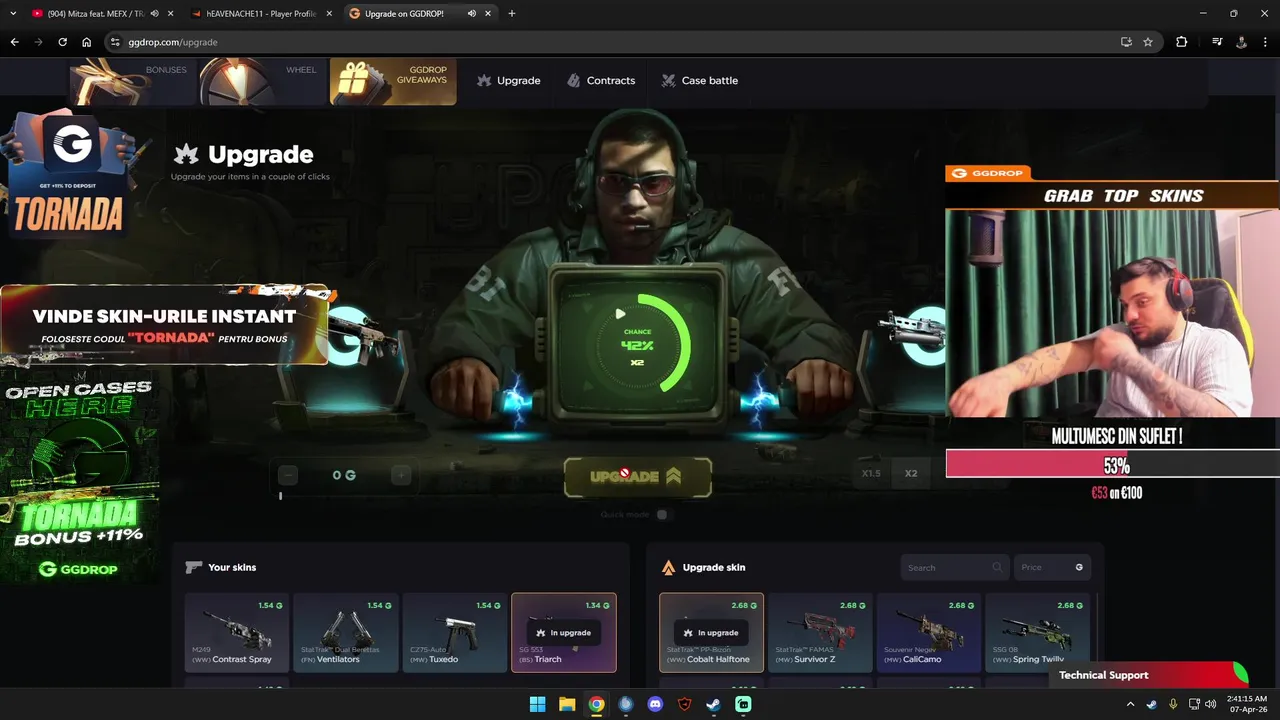
Task: Open the Chrome profile avatar
Action: pos(1241,42)
